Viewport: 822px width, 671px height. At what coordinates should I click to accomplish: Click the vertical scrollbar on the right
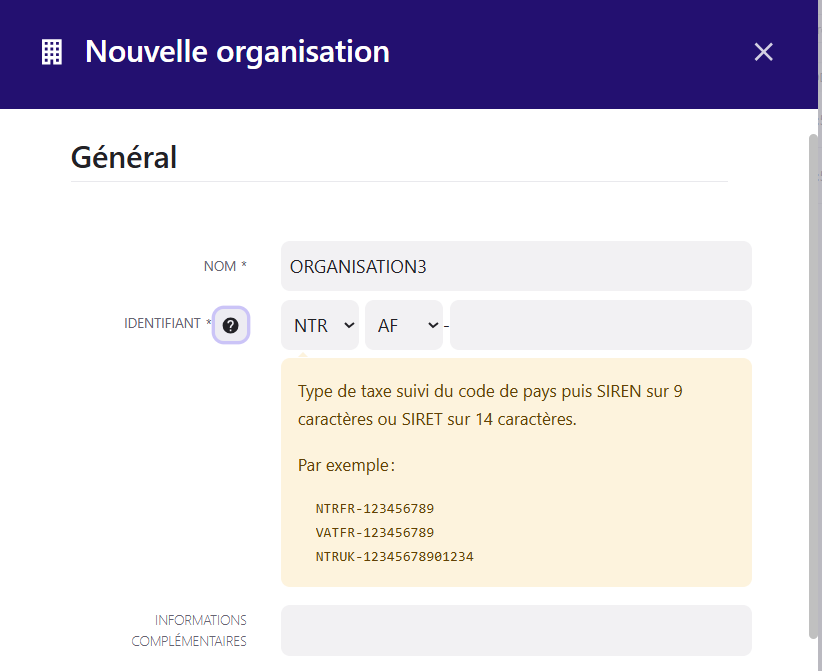tap(814, 386)
